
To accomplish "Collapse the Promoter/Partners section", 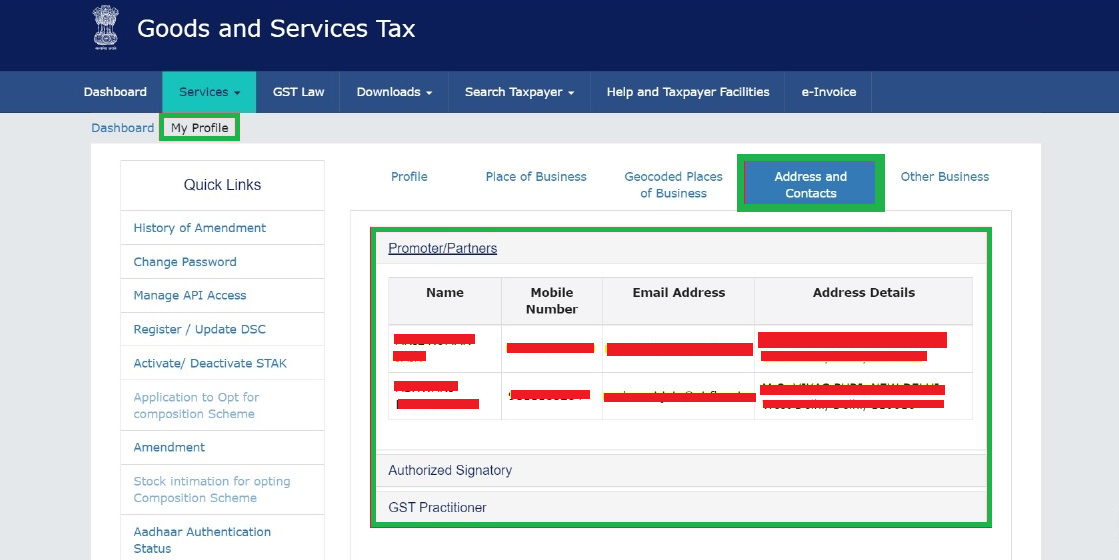I will pos(442,248).
